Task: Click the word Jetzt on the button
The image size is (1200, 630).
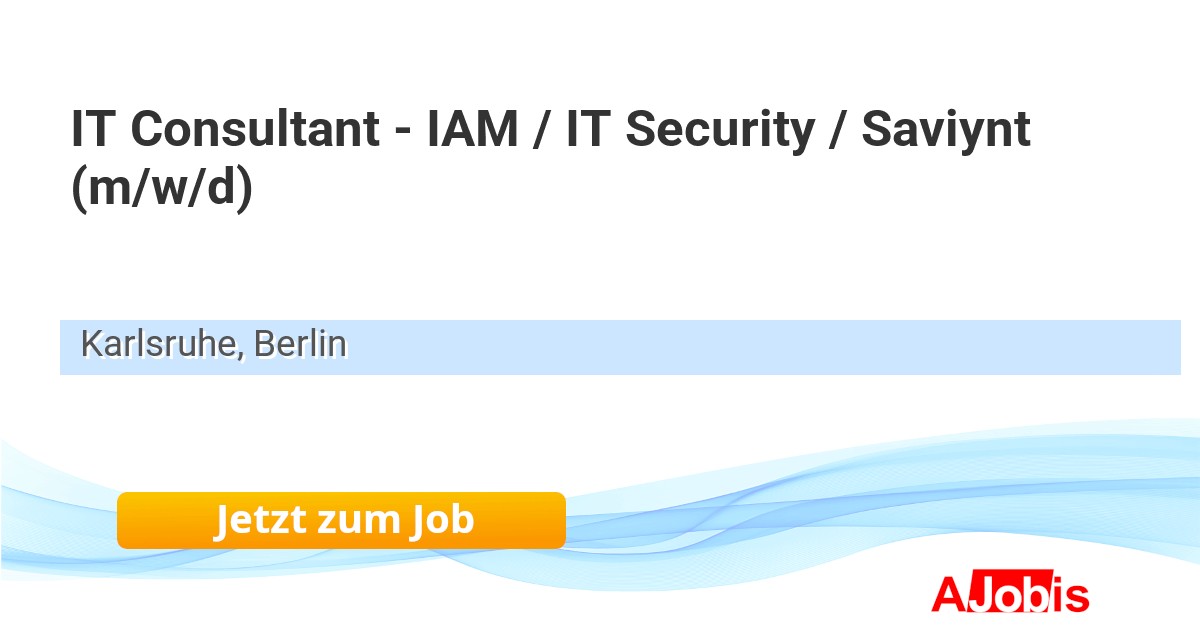Action: 260,520
